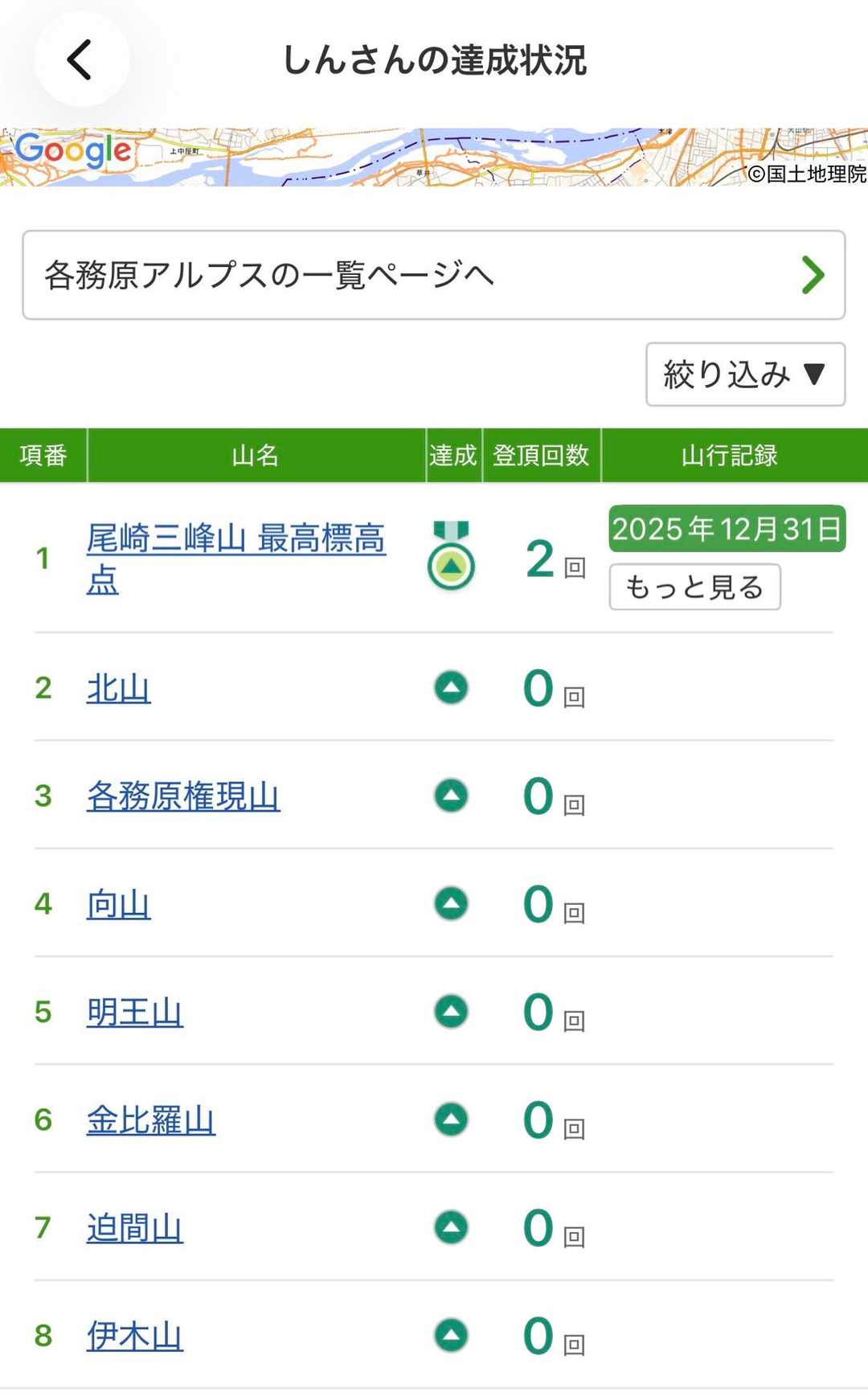Click the mountain icon beside 伊木山
This screenshot has height=1400, width=868.
[x=451, y=1336]
